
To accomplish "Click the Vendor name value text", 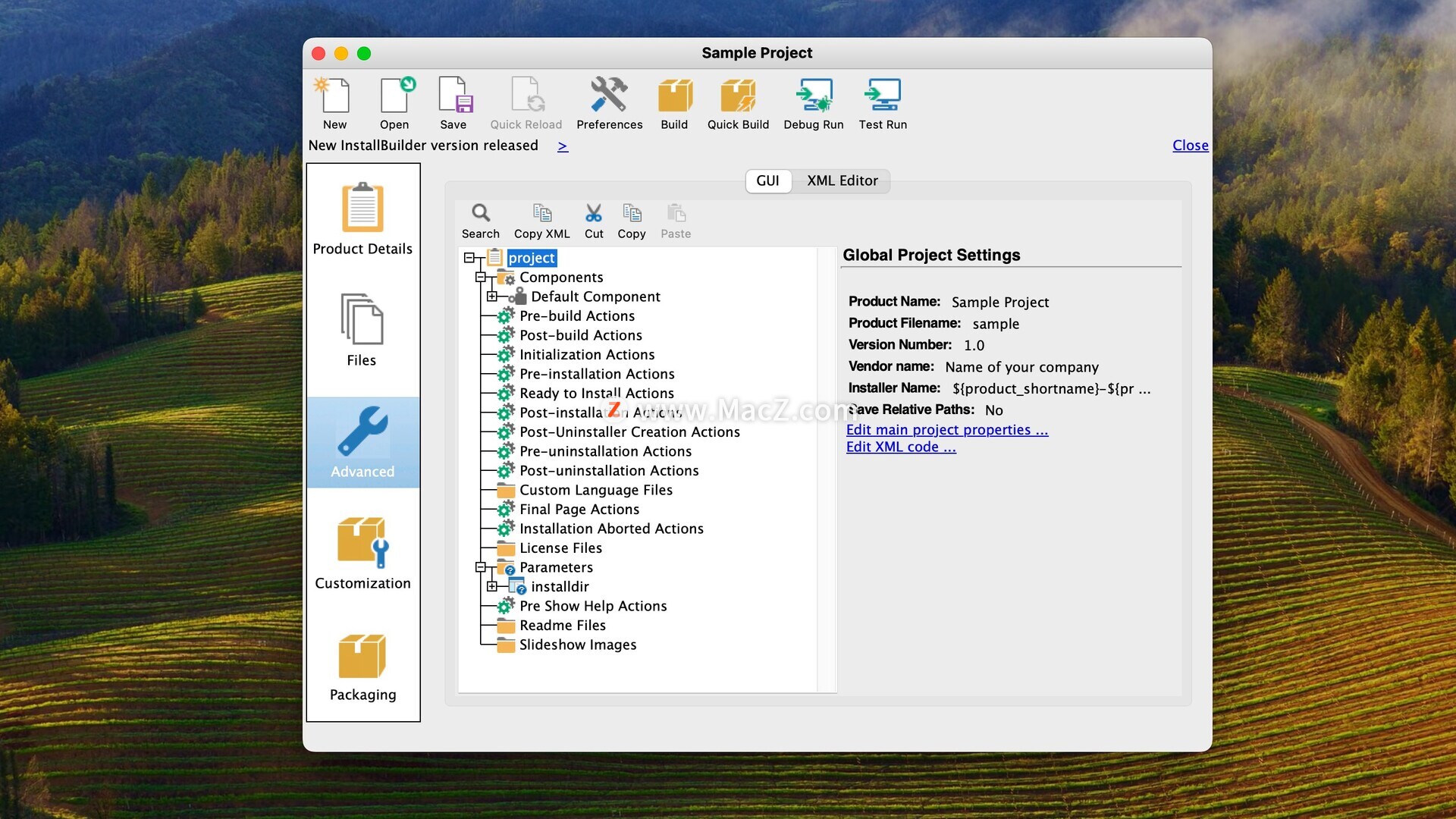I will coord(1021,367).
